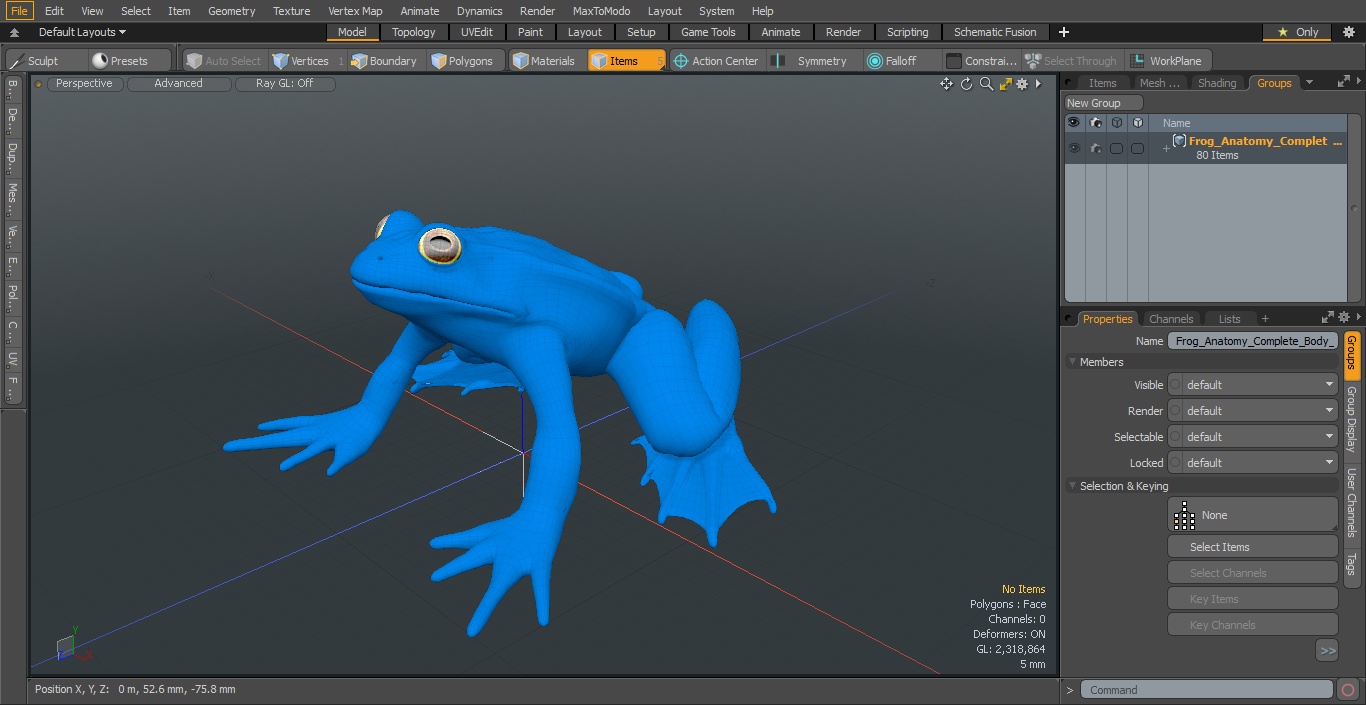Open the Vertex Map menu
The image size is (1366, 705).
(x=355, y=11)
